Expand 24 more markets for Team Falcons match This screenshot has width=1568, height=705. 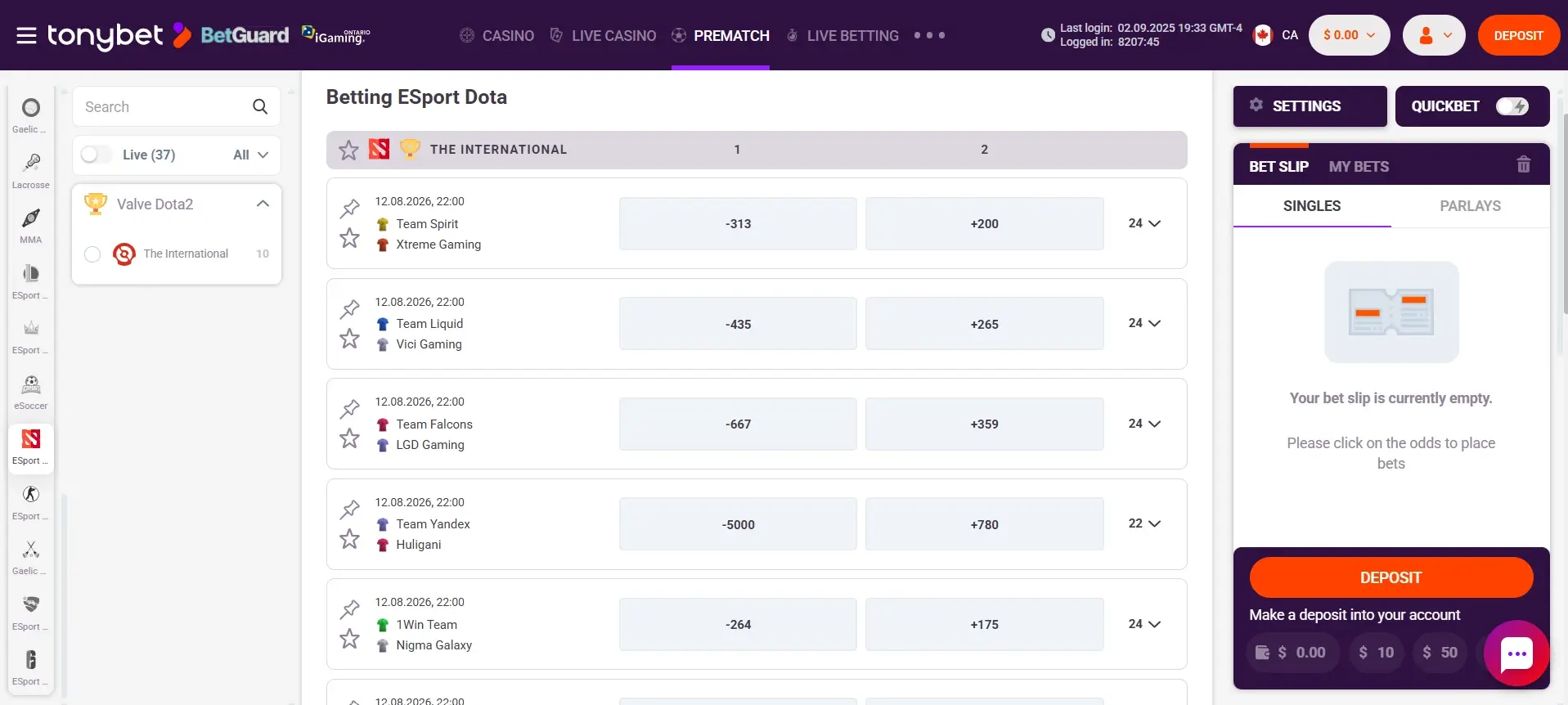1144,424
